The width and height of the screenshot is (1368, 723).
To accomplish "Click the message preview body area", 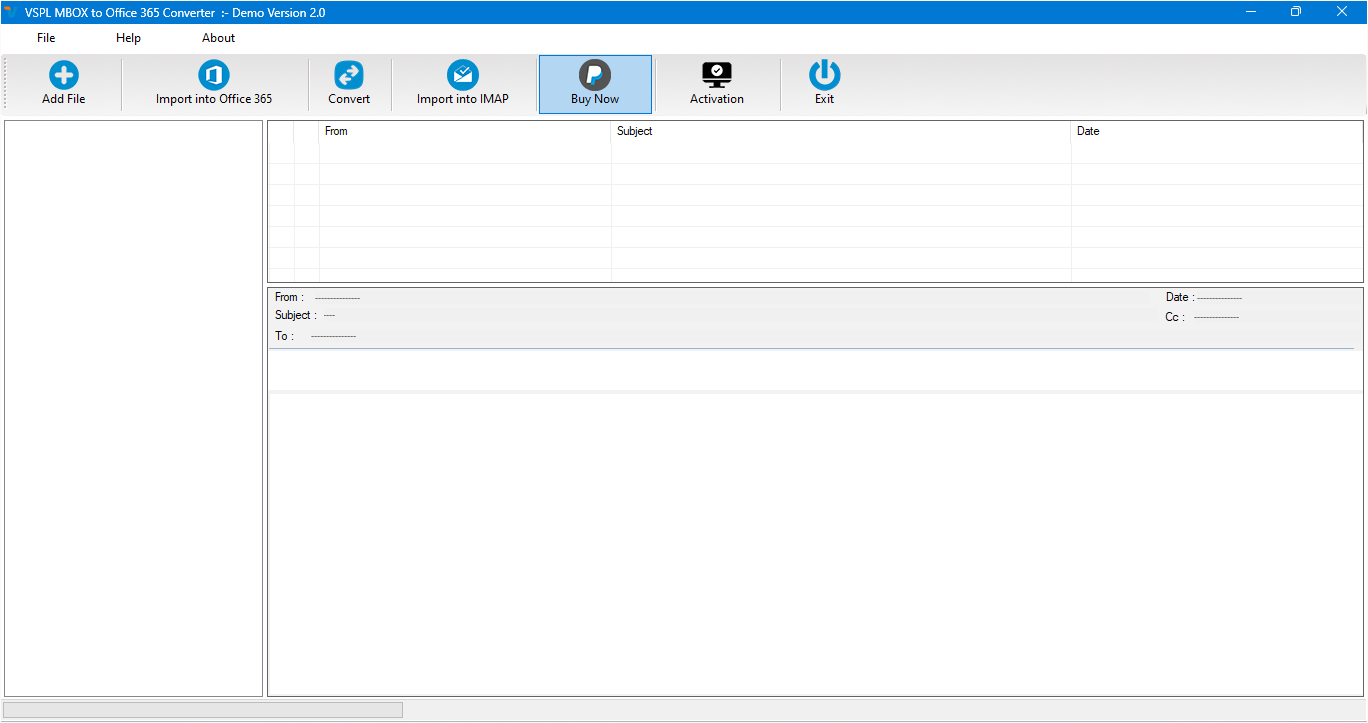I will 815,545.
